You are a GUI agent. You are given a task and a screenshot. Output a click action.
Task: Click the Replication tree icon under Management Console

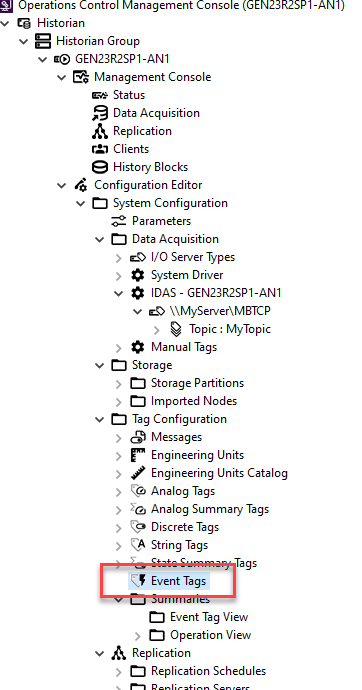pyautogui.click(x=100, y=131)
